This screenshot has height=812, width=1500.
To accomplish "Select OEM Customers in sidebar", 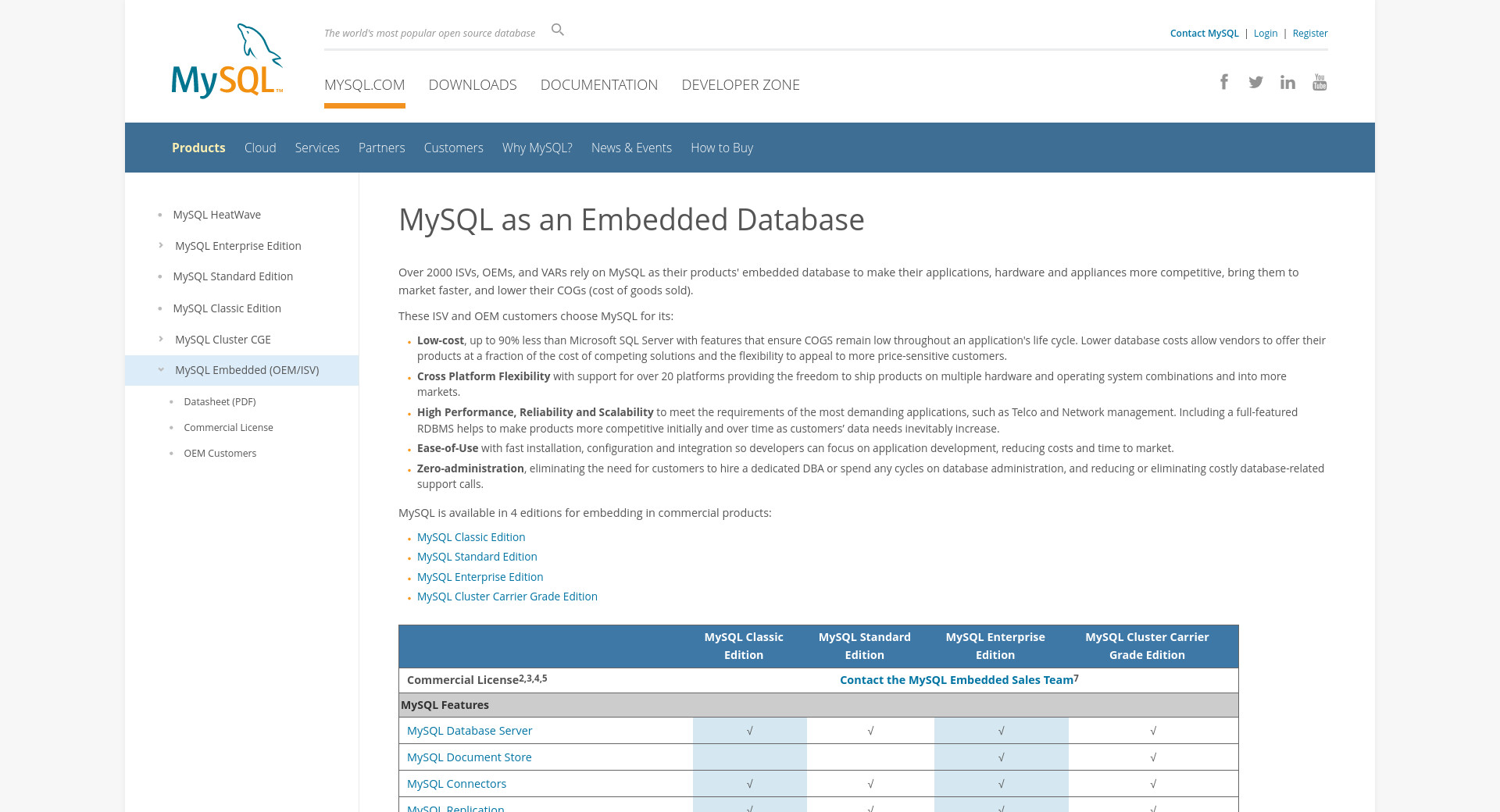I will click(x=220, y=453).
